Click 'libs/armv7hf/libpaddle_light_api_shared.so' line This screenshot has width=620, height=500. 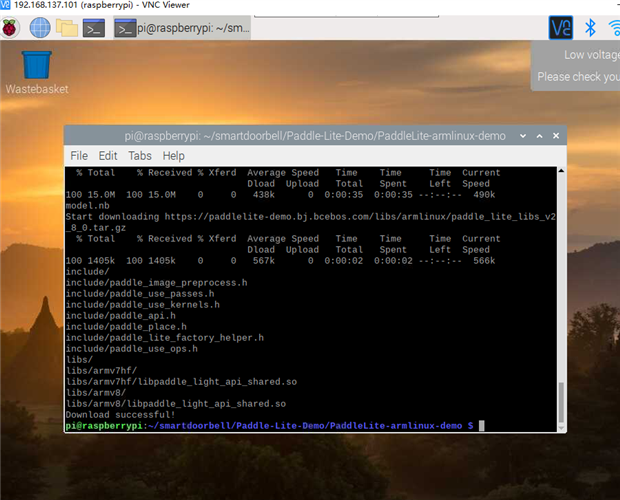point(181,382)
